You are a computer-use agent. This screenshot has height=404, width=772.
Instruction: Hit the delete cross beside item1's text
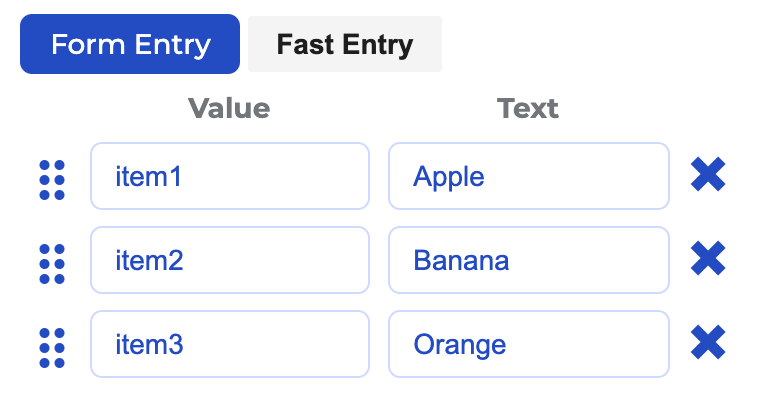pyautogui.click(x=708, y=177)
